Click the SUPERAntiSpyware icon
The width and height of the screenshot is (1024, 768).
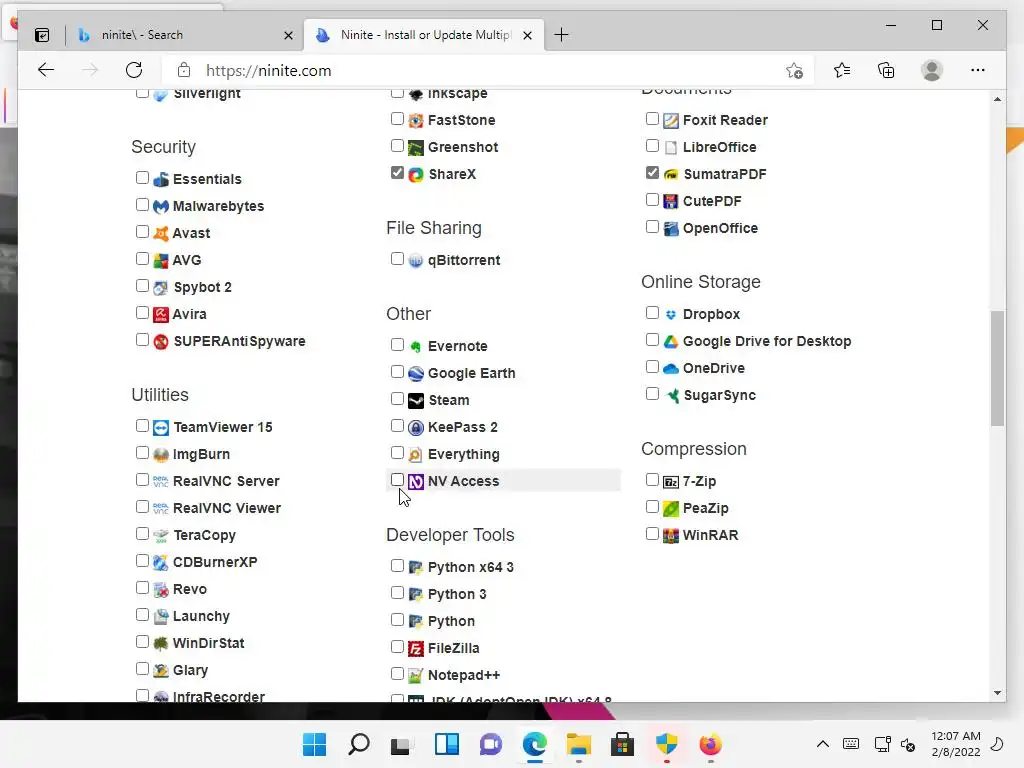click(161, 342)
